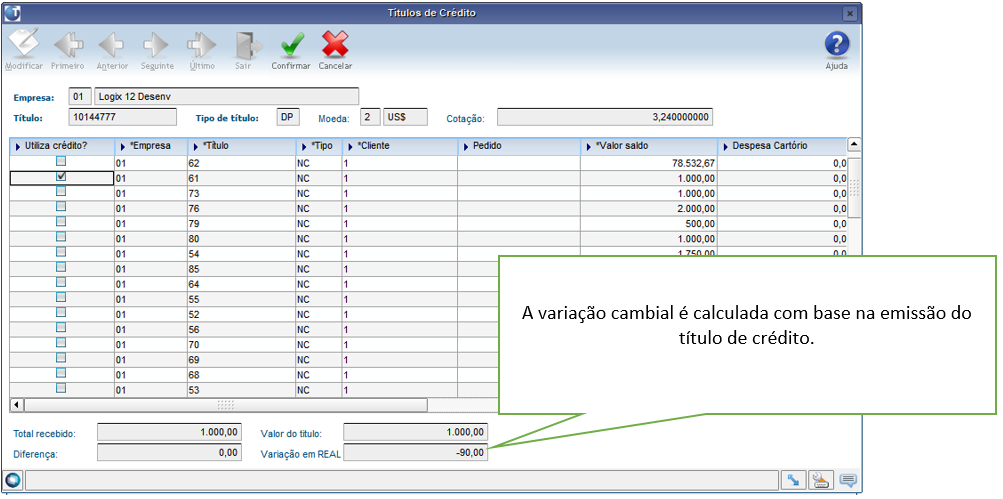Screen dimensions: 1003x499
Task: Check Utiliza crédito for título 76
Action: point(61,207)
